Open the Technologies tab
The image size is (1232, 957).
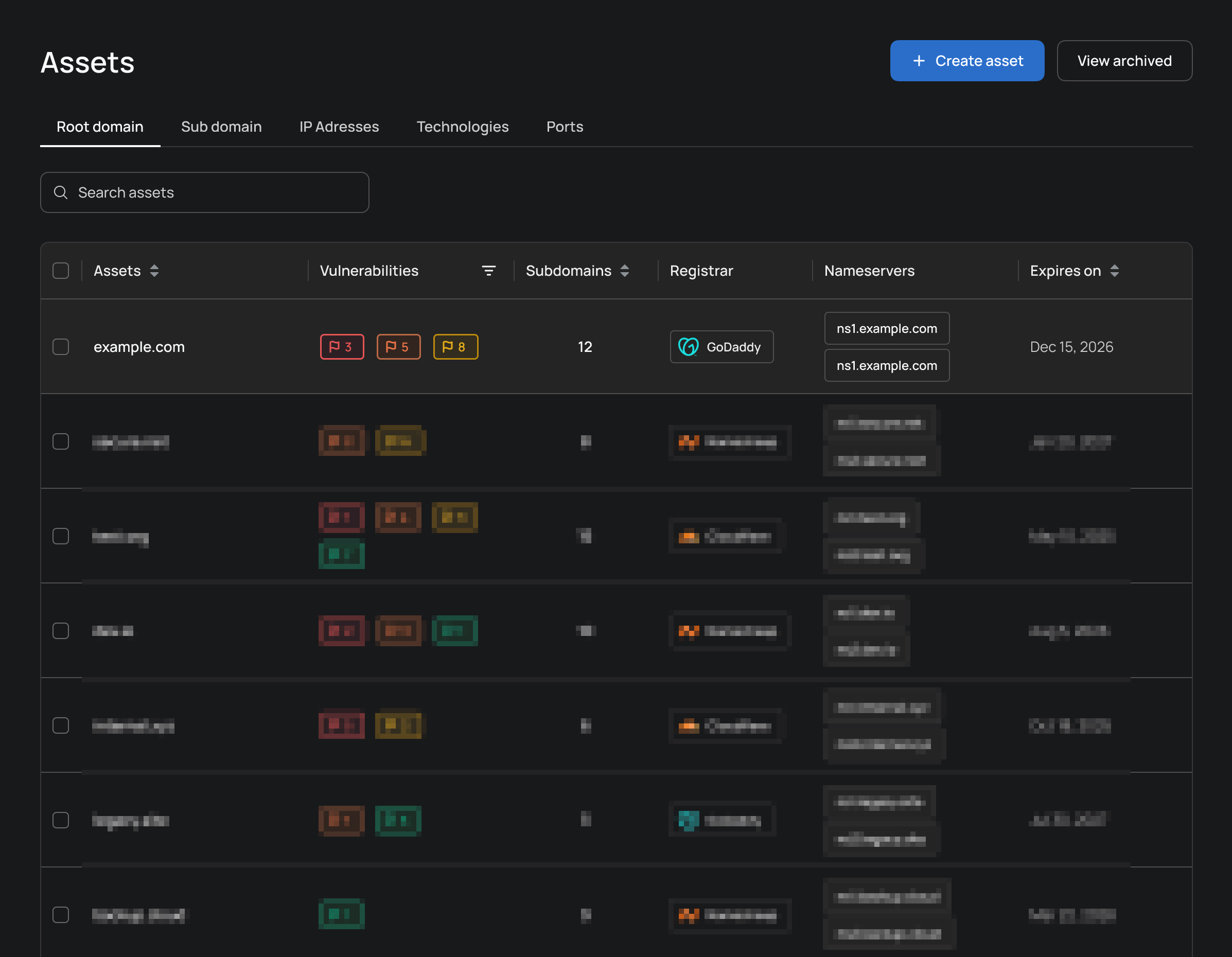click(462, 127)
